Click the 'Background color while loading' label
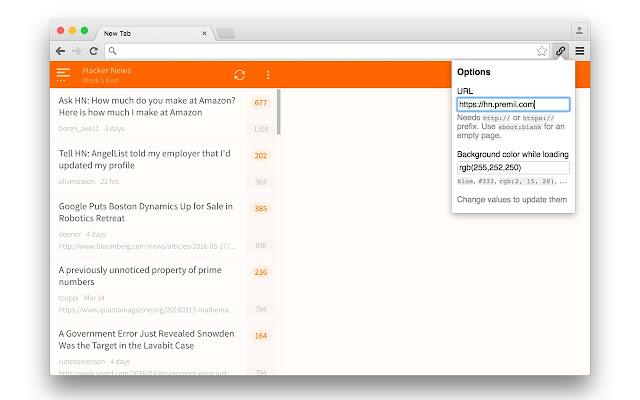The height and width of the screenshot is (400, 640). point(513,154)
